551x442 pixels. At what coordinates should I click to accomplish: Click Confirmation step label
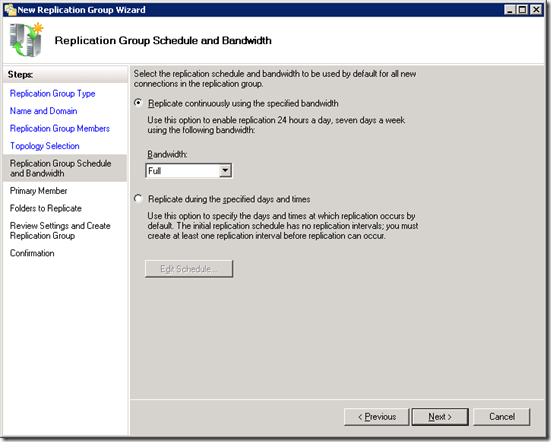coord(32,253)
